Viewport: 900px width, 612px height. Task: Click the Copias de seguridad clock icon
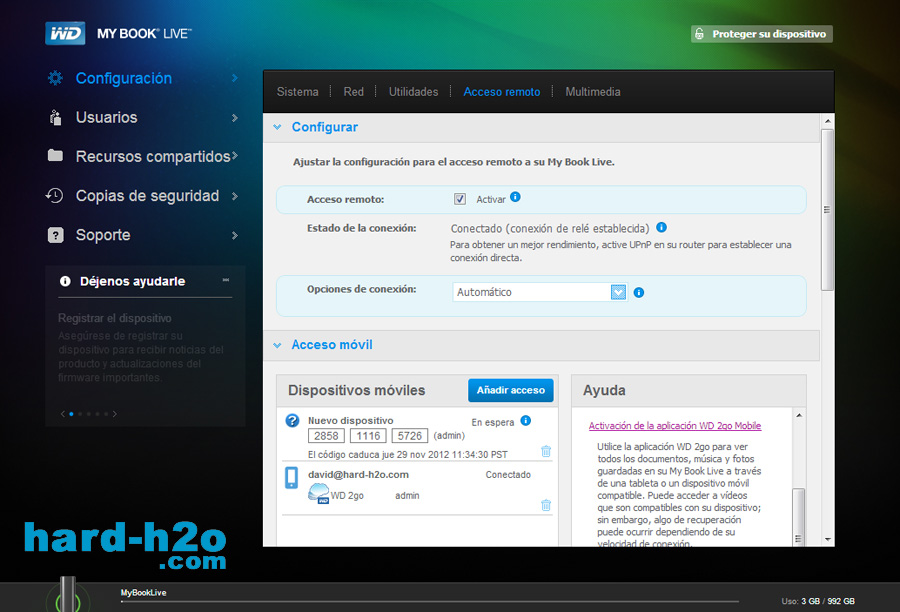[55, 196]
